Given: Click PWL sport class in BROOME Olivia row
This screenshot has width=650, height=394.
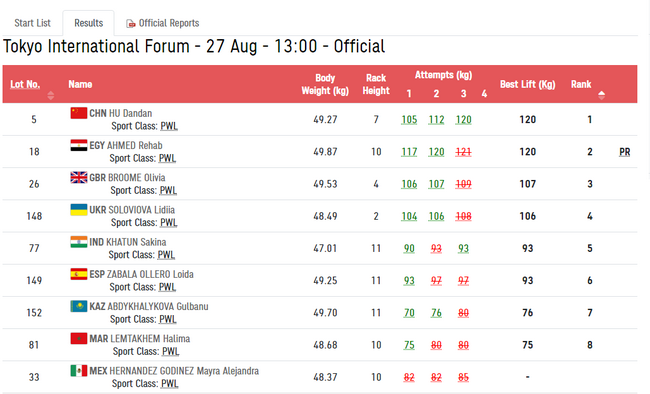Looking at the screenshot, I should click(168, 190).
